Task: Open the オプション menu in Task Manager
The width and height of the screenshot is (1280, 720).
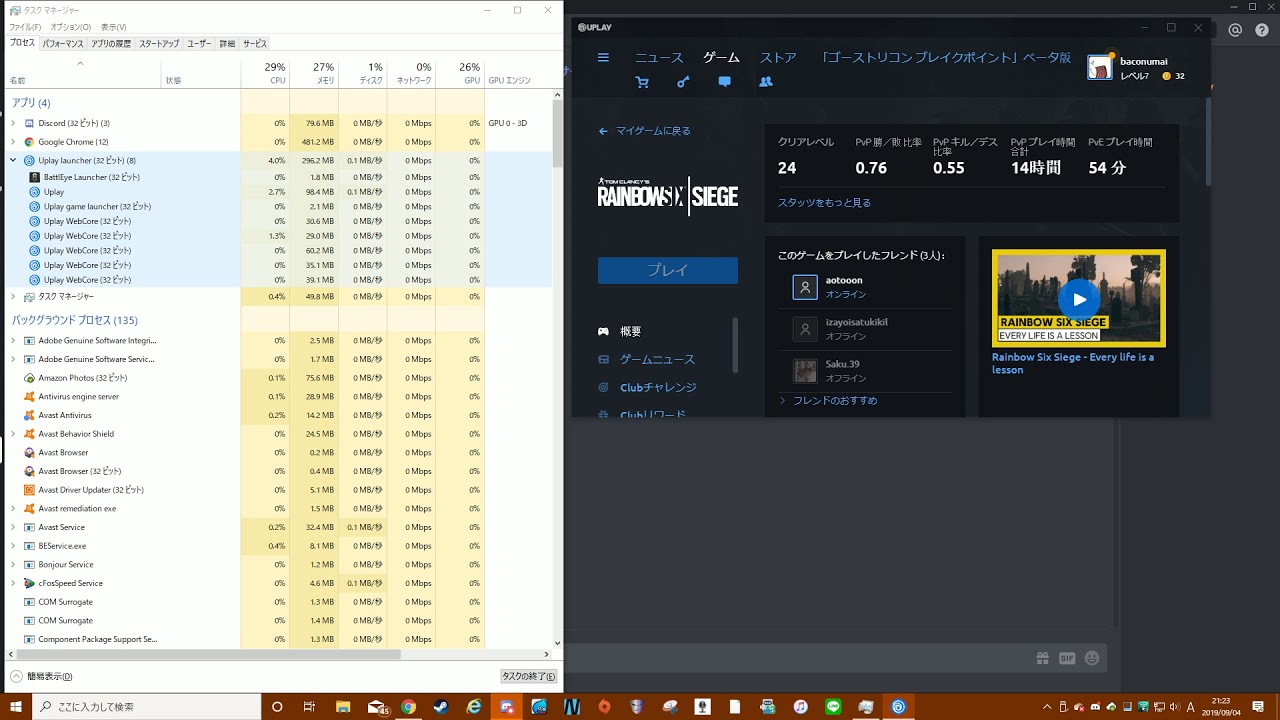Action: pyautogui.click(x=71, y=27)
